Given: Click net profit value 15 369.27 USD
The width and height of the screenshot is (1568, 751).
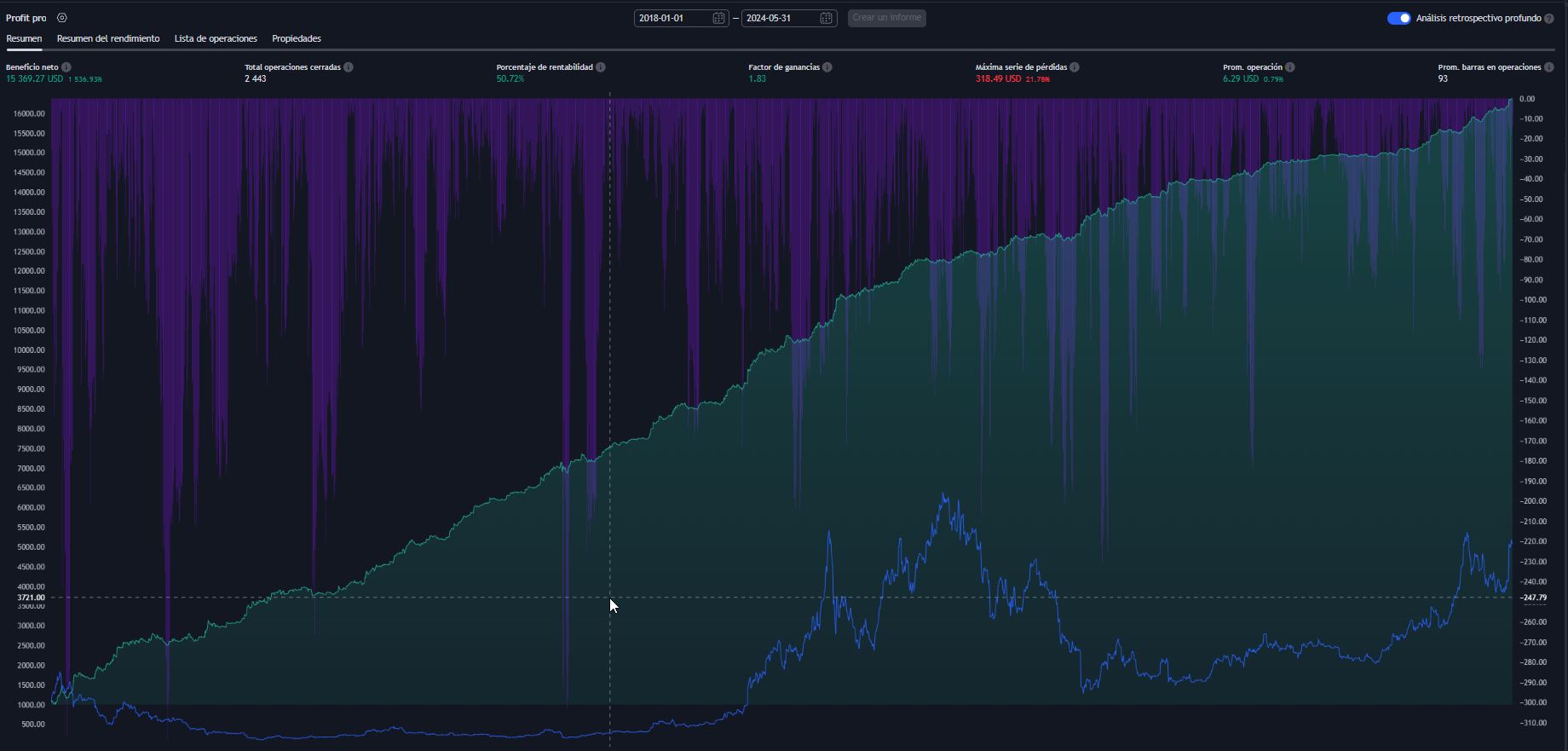Looking at the screenshot, I should 34,78.
